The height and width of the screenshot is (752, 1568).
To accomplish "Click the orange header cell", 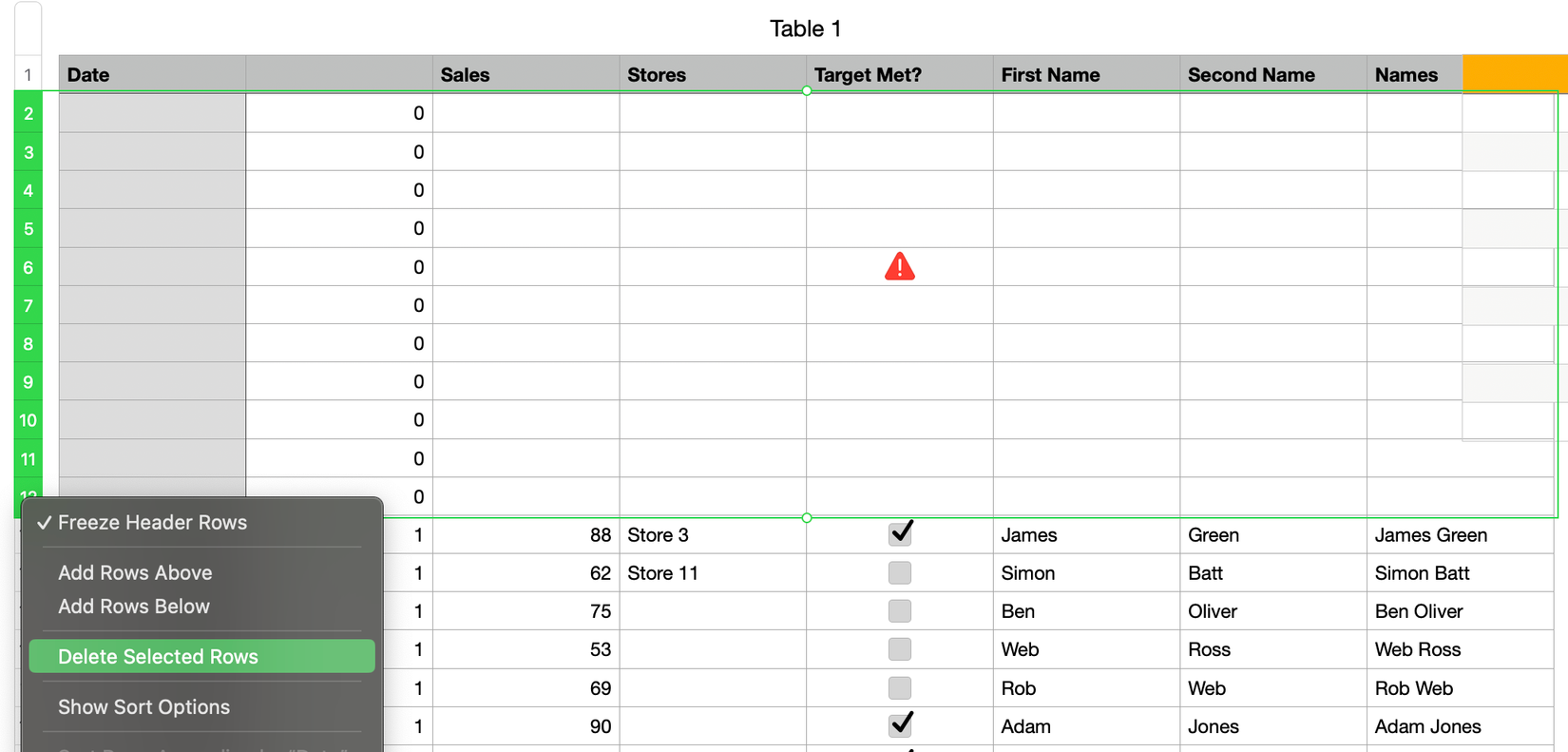I will point(1514,74).
